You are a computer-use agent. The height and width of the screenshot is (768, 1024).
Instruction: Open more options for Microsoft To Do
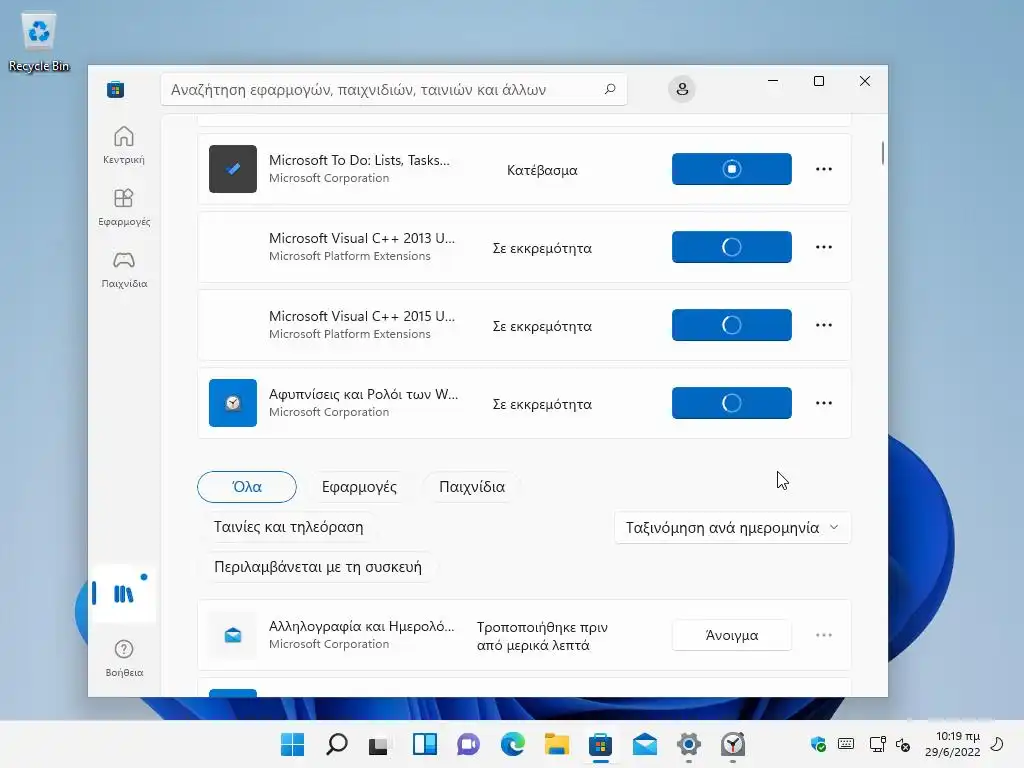pyautogui.click(x=824, y=169)
